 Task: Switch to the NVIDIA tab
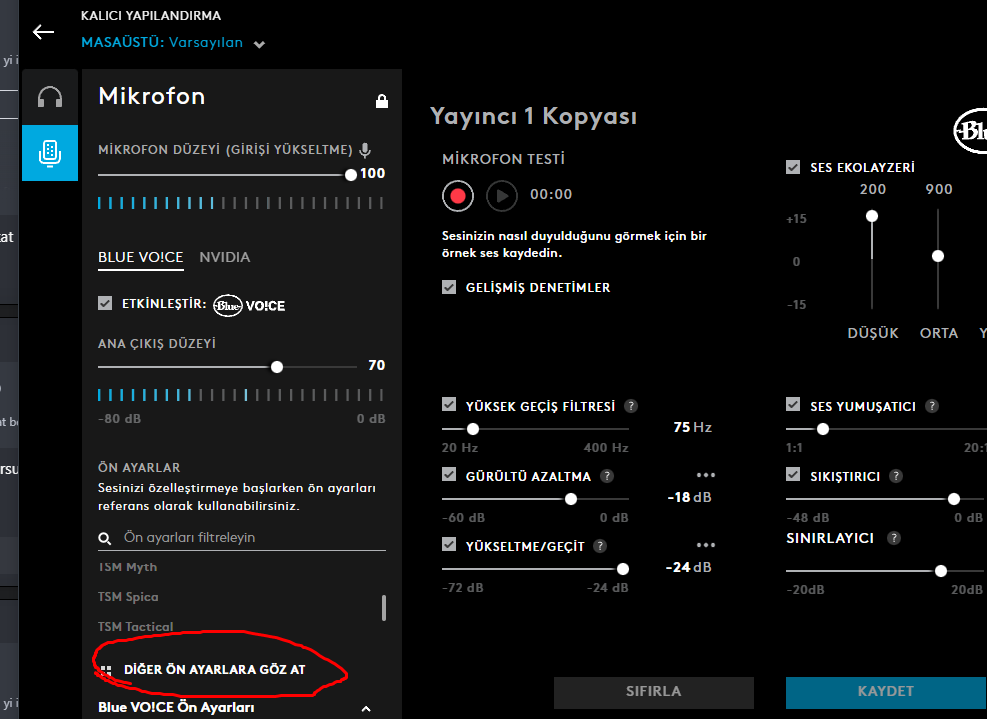(x=225, y=257)
